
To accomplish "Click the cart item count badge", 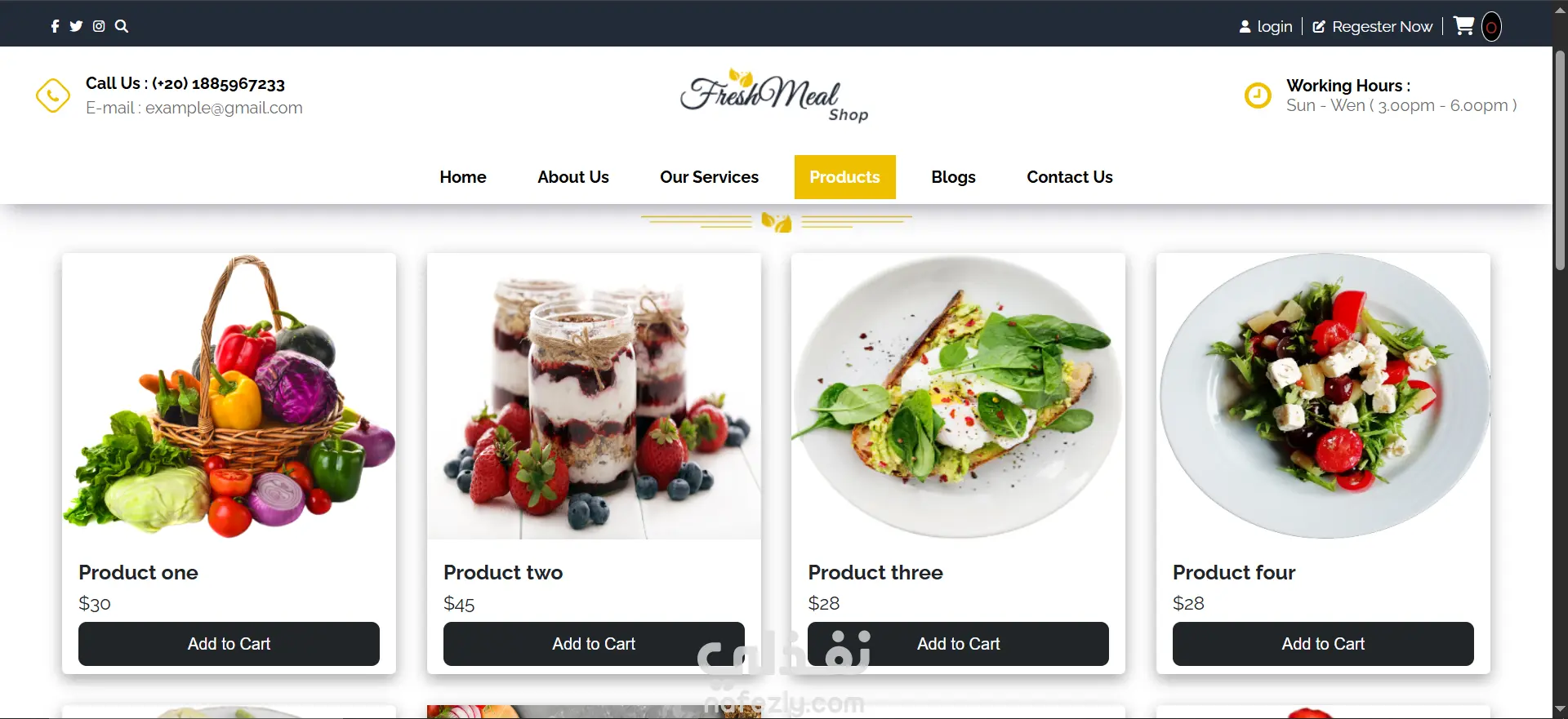I will pos(1491,27).
